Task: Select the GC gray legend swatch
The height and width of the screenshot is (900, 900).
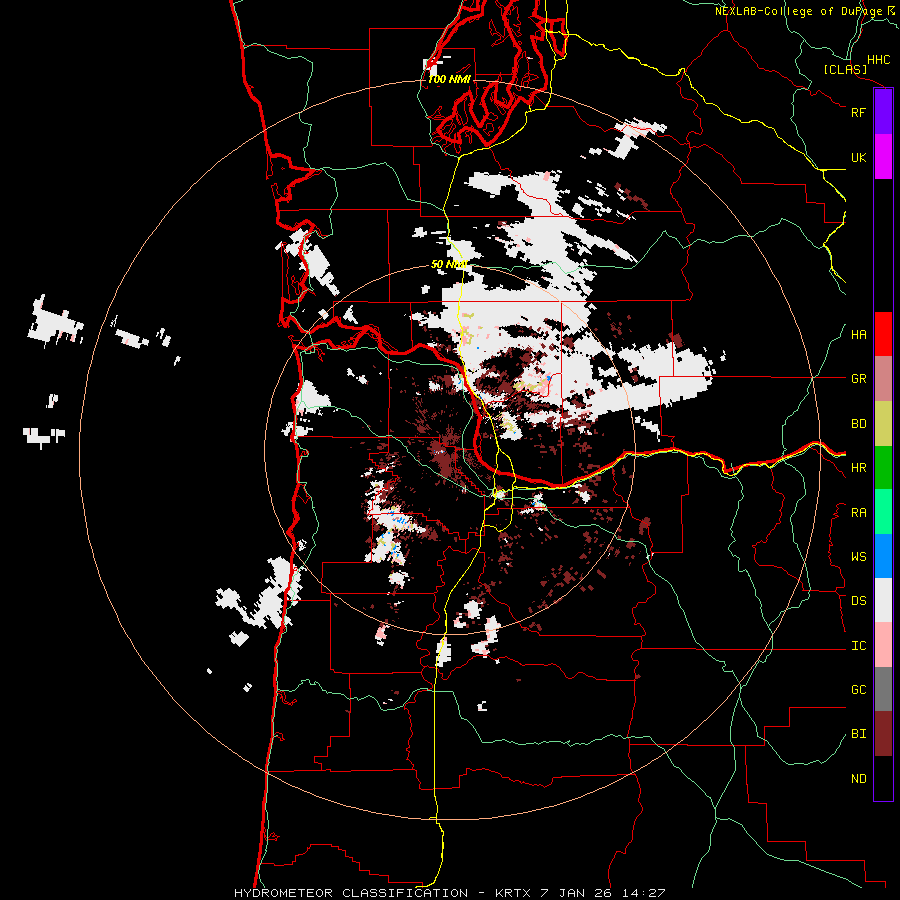Action: 883,689
